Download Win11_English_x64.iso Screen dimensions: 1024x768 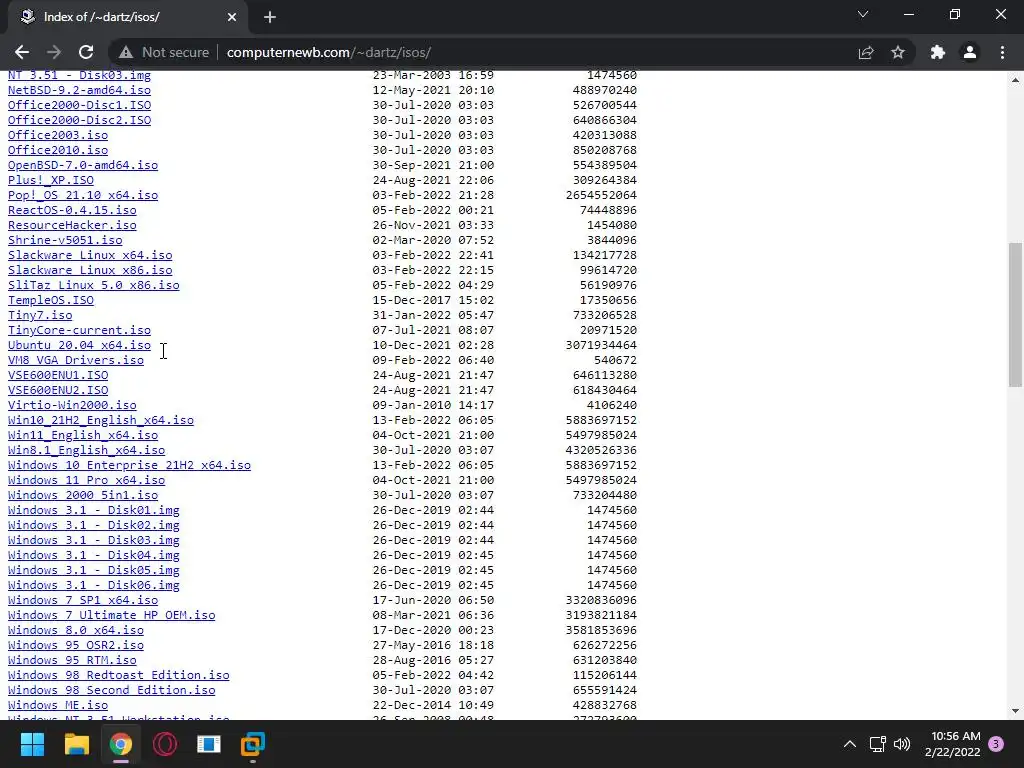click(x=83, y=436)
